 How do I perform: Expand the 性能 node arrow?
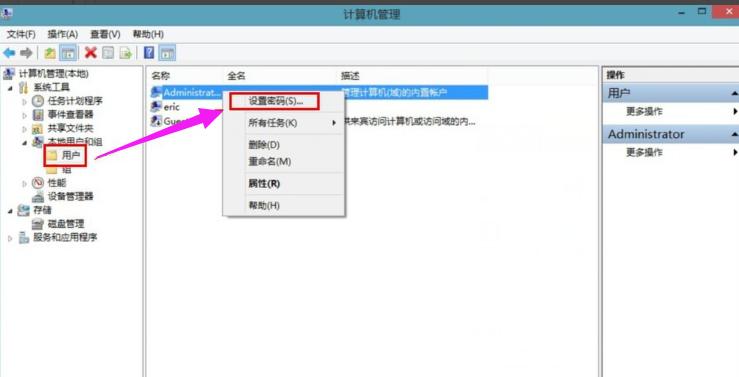click(x=25, y=183)
